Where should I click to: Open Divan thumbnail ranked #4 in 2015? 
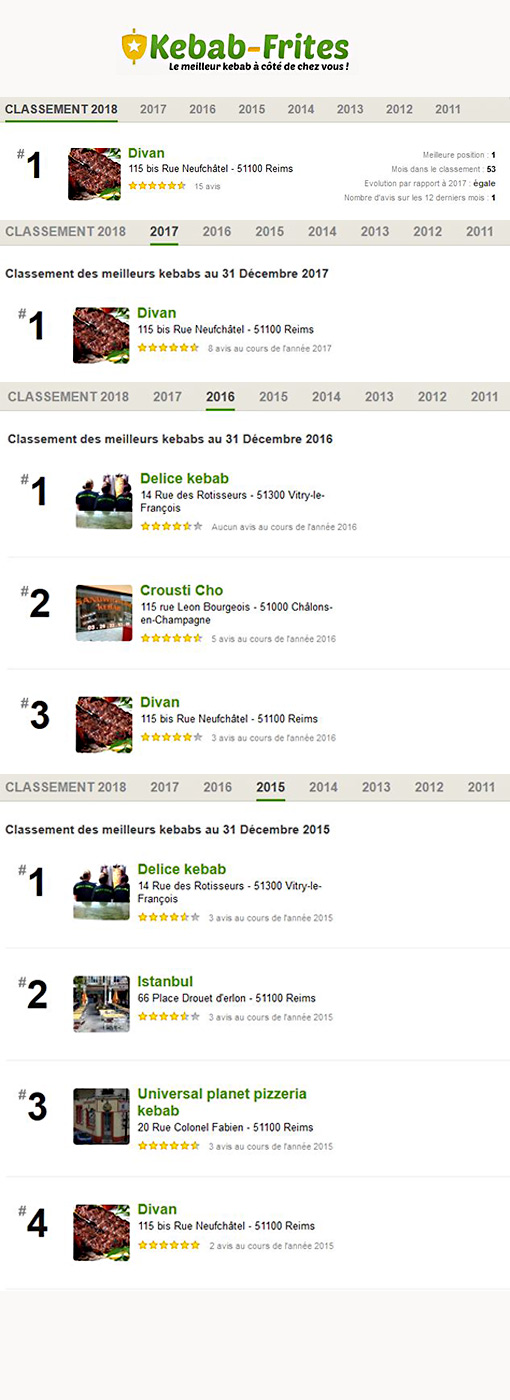(101, 1232)
